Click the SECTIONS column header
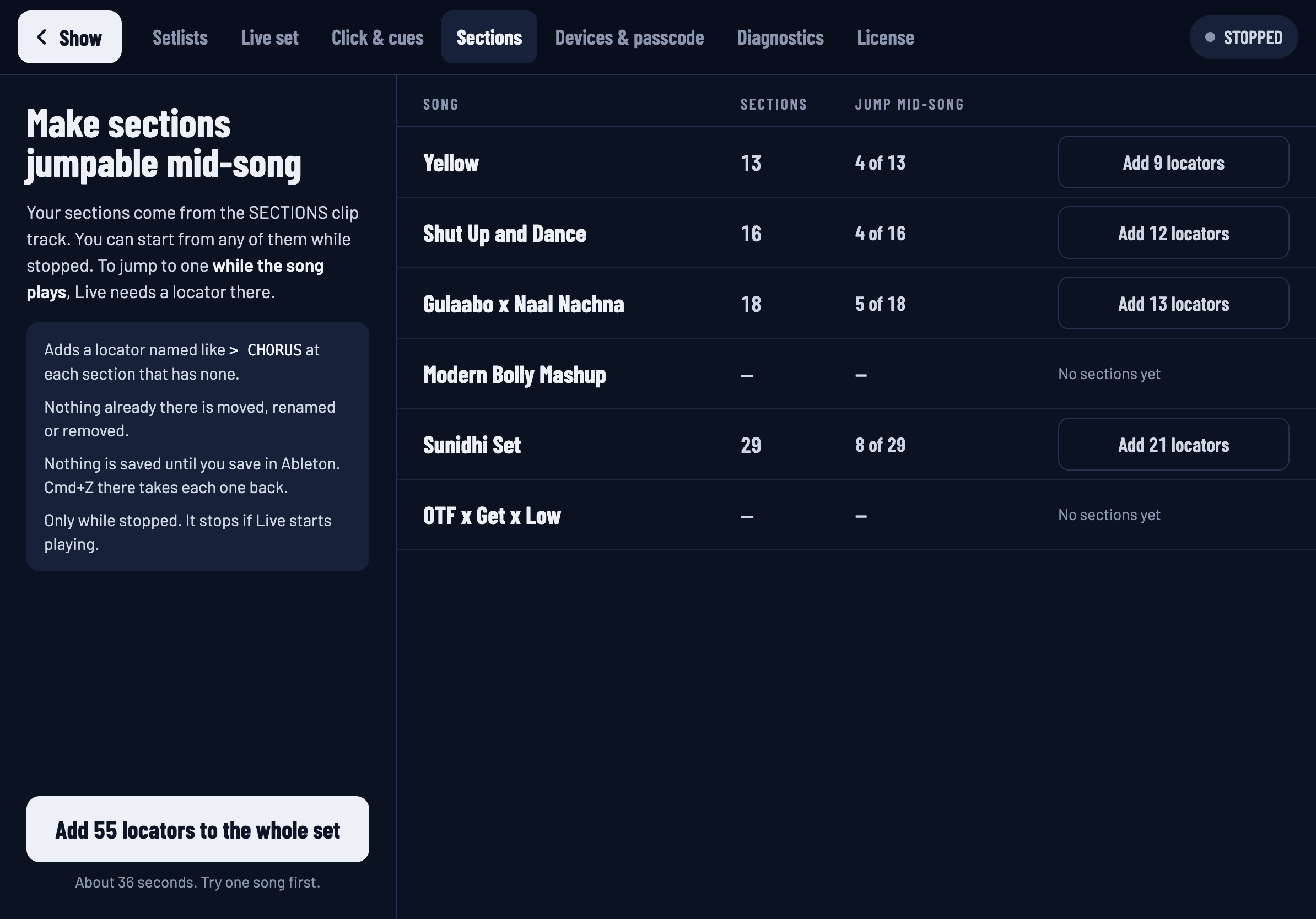The width and height of the screenshot is (1316, 919). pos(773,104)
